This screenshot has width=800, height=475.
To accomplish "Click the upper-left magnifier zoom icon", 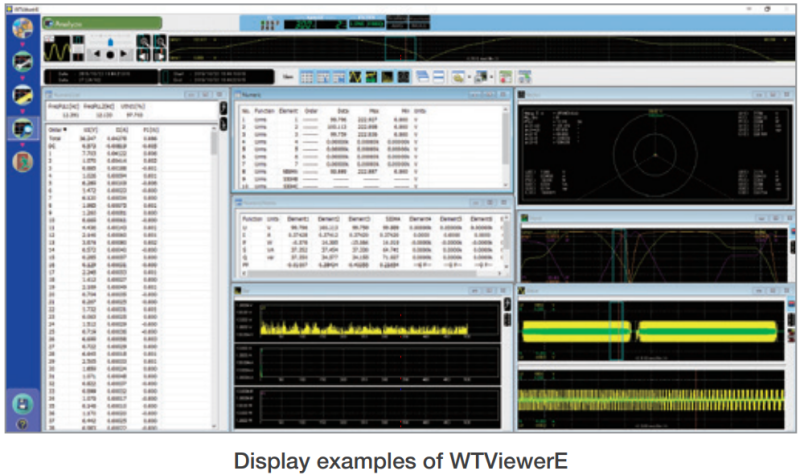I will click(x=143, y=41).
